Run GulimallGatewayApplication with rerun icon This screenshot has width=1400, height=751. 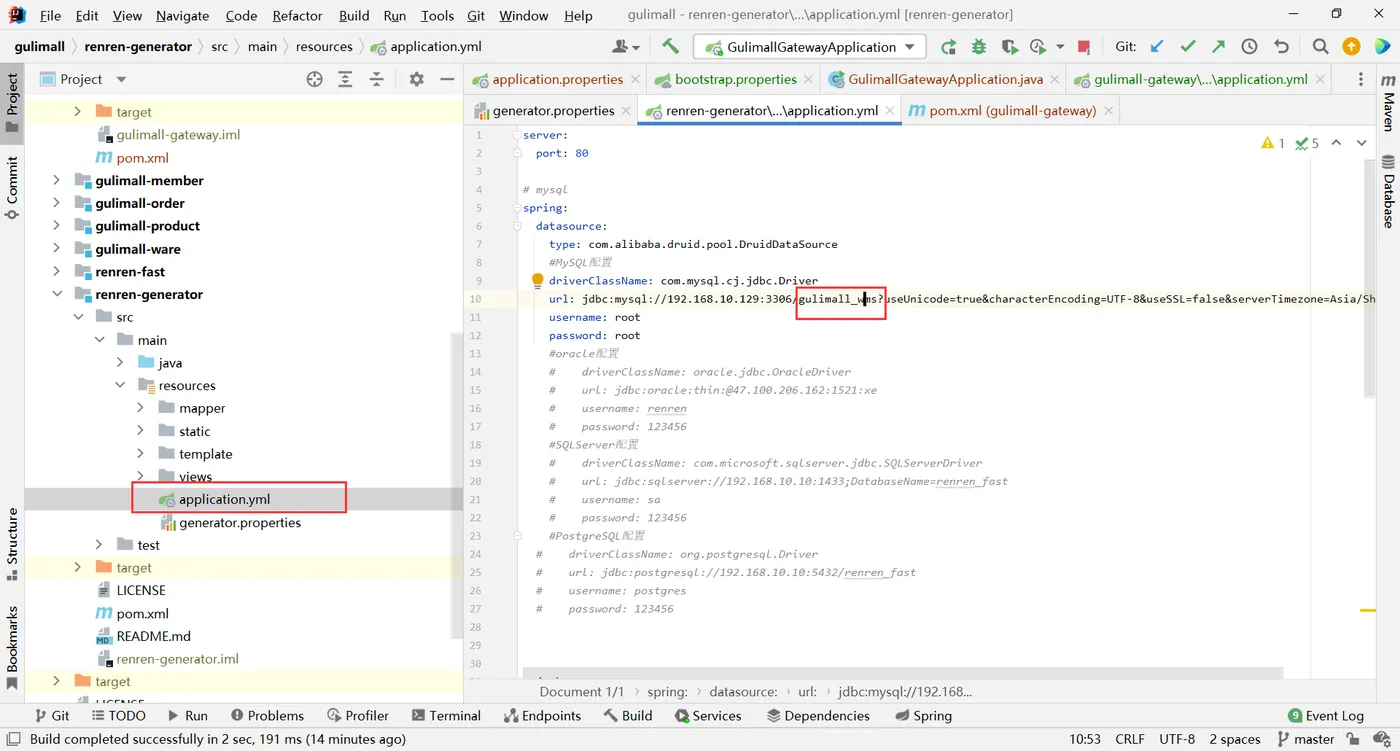948,46
